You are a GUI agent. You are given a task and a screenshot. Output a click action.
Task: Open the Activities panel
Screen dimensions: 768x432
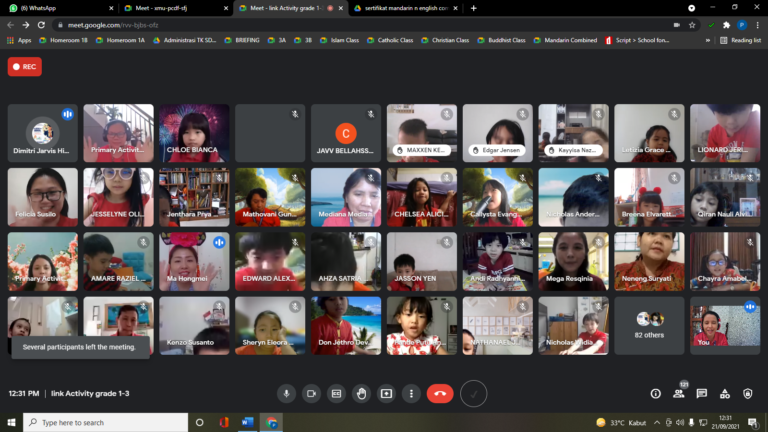tap(725, 394)
